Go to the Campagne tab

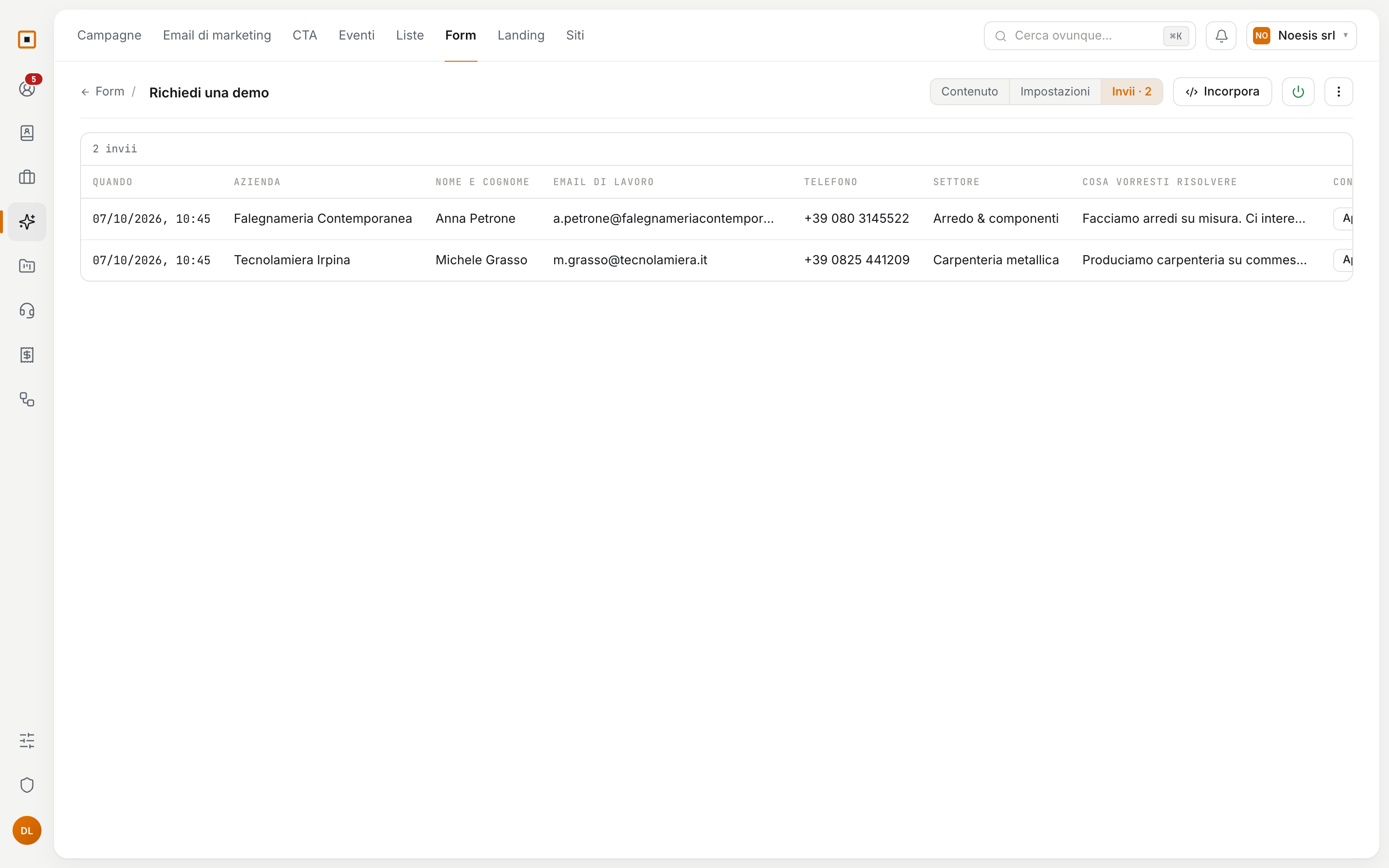[109, 35]
